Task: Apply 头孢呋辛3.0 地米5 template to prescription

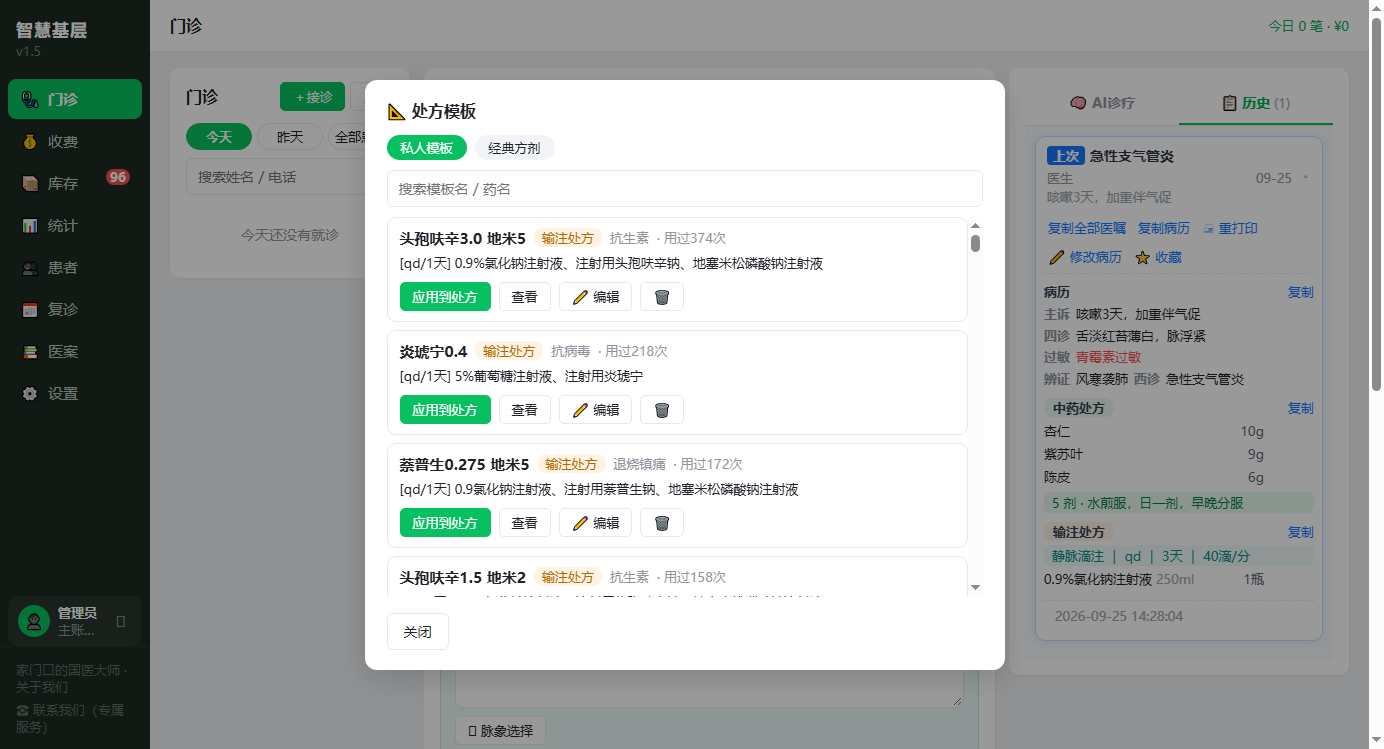Action: 445,297
